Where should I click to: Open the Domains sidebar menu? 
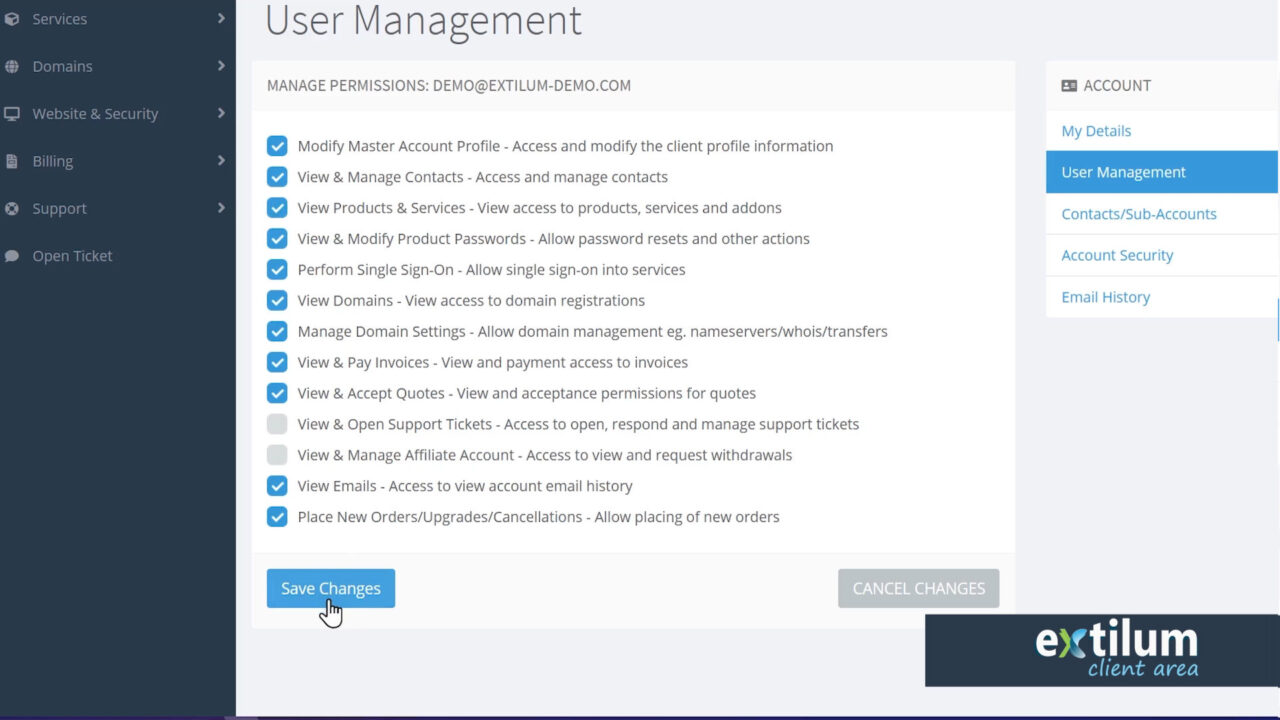pyautogui.click(x=62, y=66)
